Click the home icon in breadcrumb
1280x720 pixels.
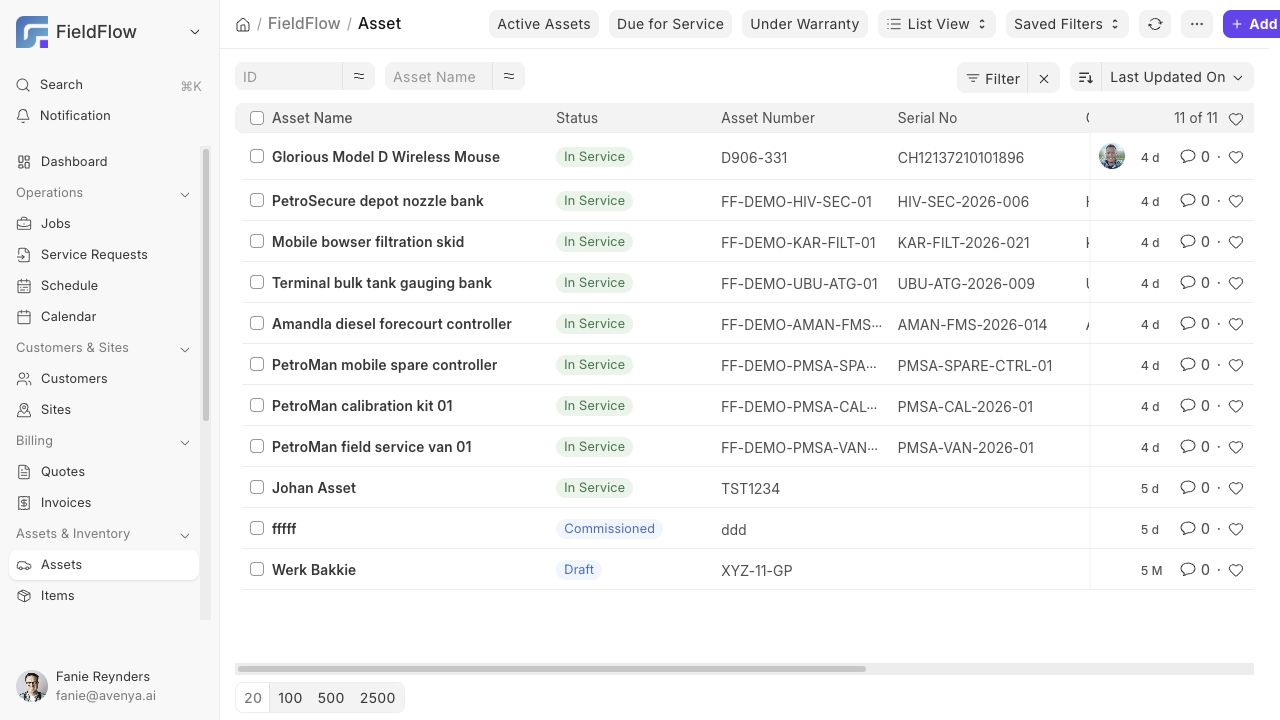coord(243,24)
